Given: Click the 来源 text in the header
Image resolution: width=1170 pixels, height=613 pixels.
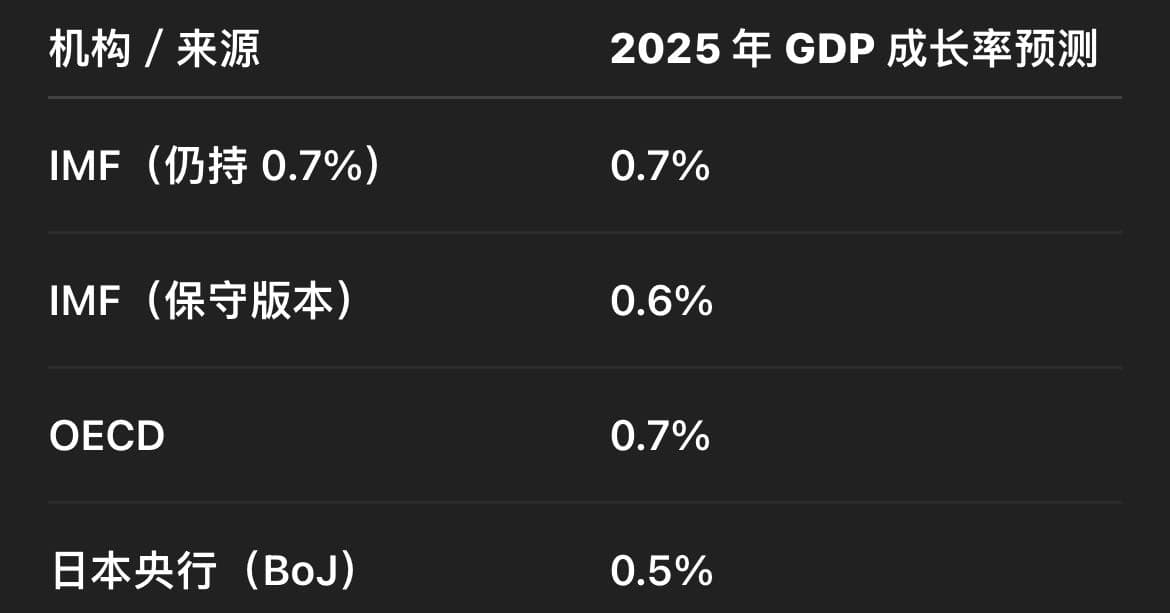Looking at the screenshot, I should (x=219, y=50).
